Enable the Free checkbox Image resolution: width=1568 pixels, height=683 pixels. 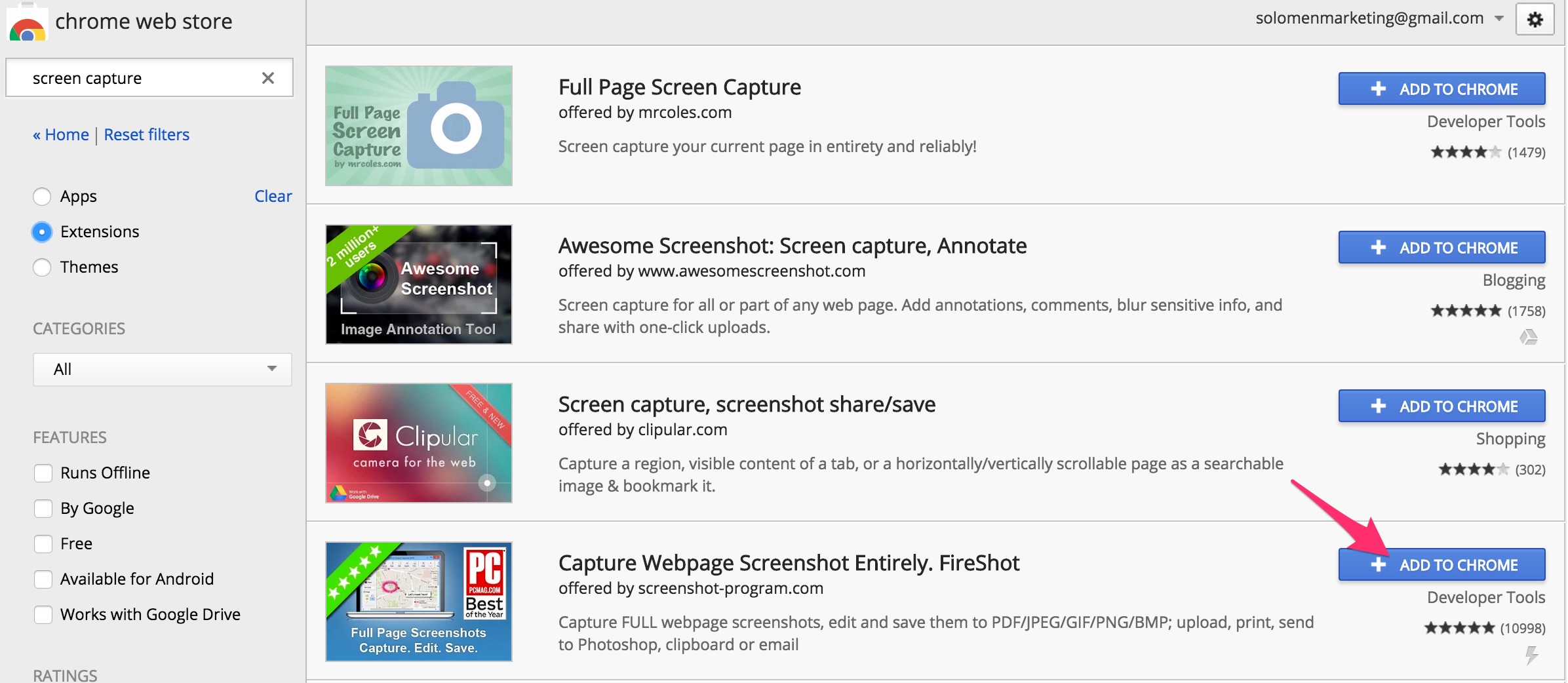tap(43, 544)
